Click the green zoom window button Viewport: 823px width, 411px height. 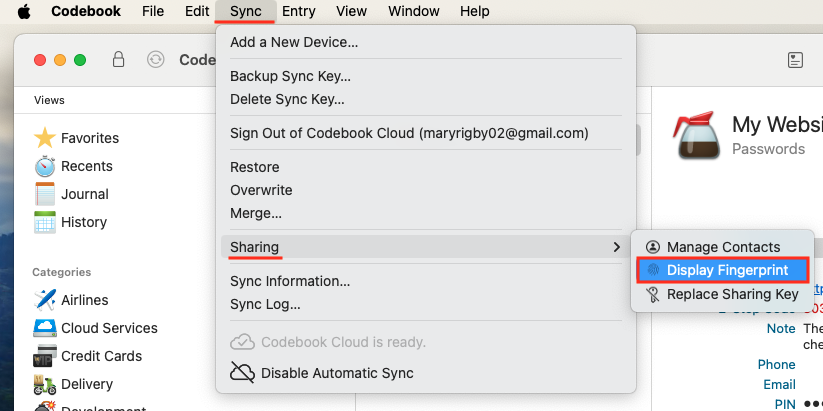click(80, 60)
